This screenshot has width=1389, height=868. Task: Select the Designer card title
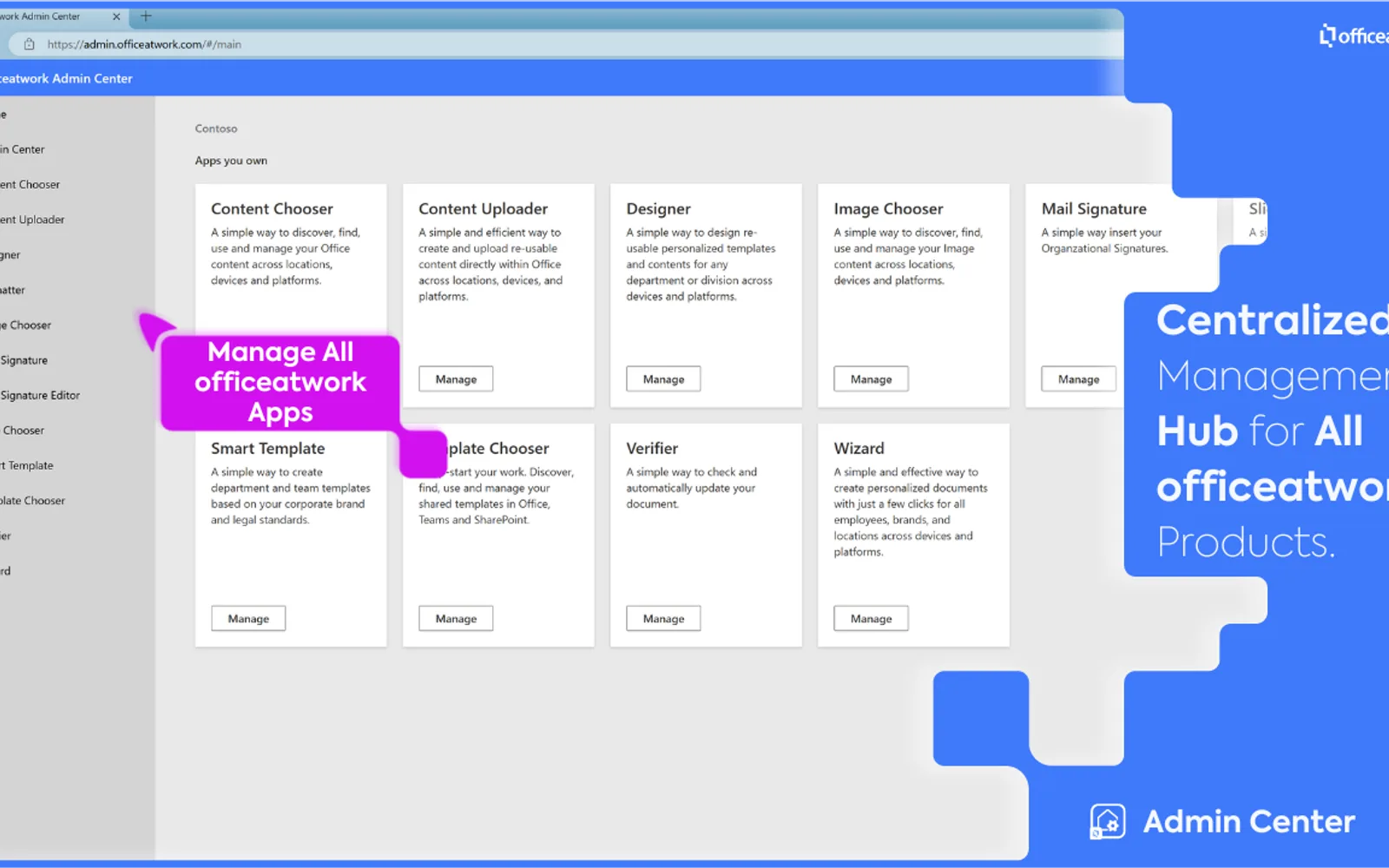pos(658,209)
